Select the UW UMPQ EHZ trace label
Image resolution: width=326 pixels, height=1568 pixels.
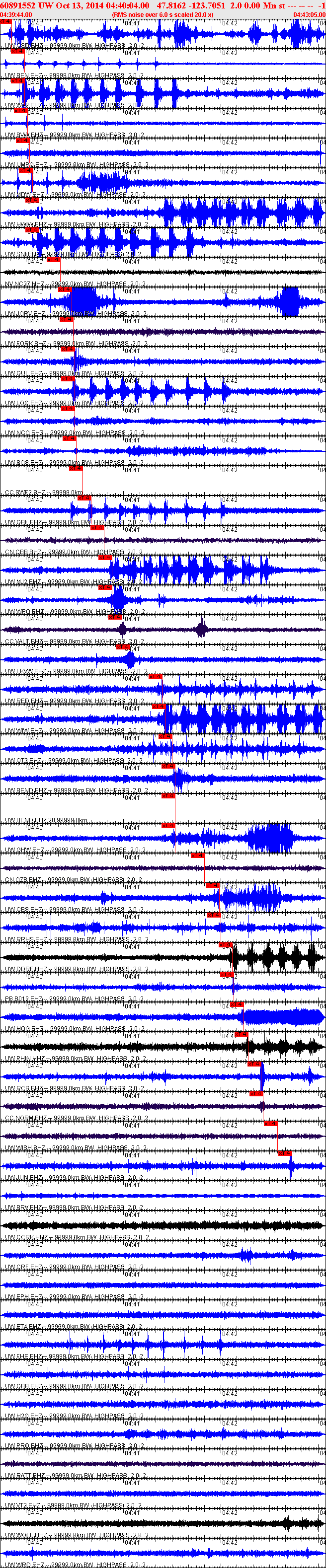[x=76, y=165]
